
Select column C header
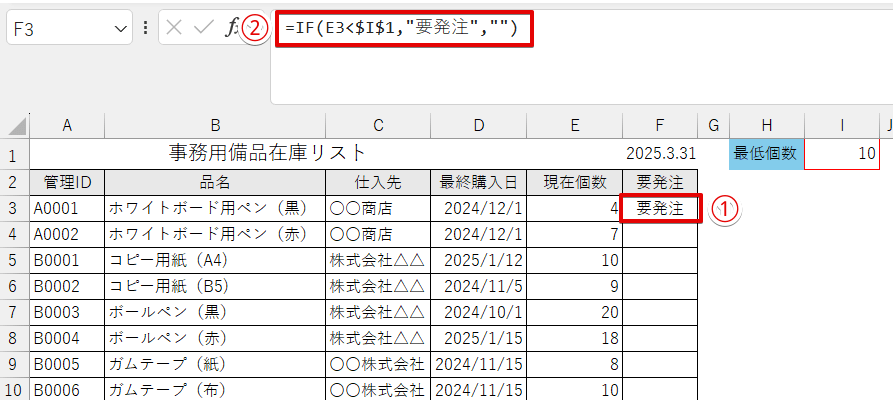[378, 125]
